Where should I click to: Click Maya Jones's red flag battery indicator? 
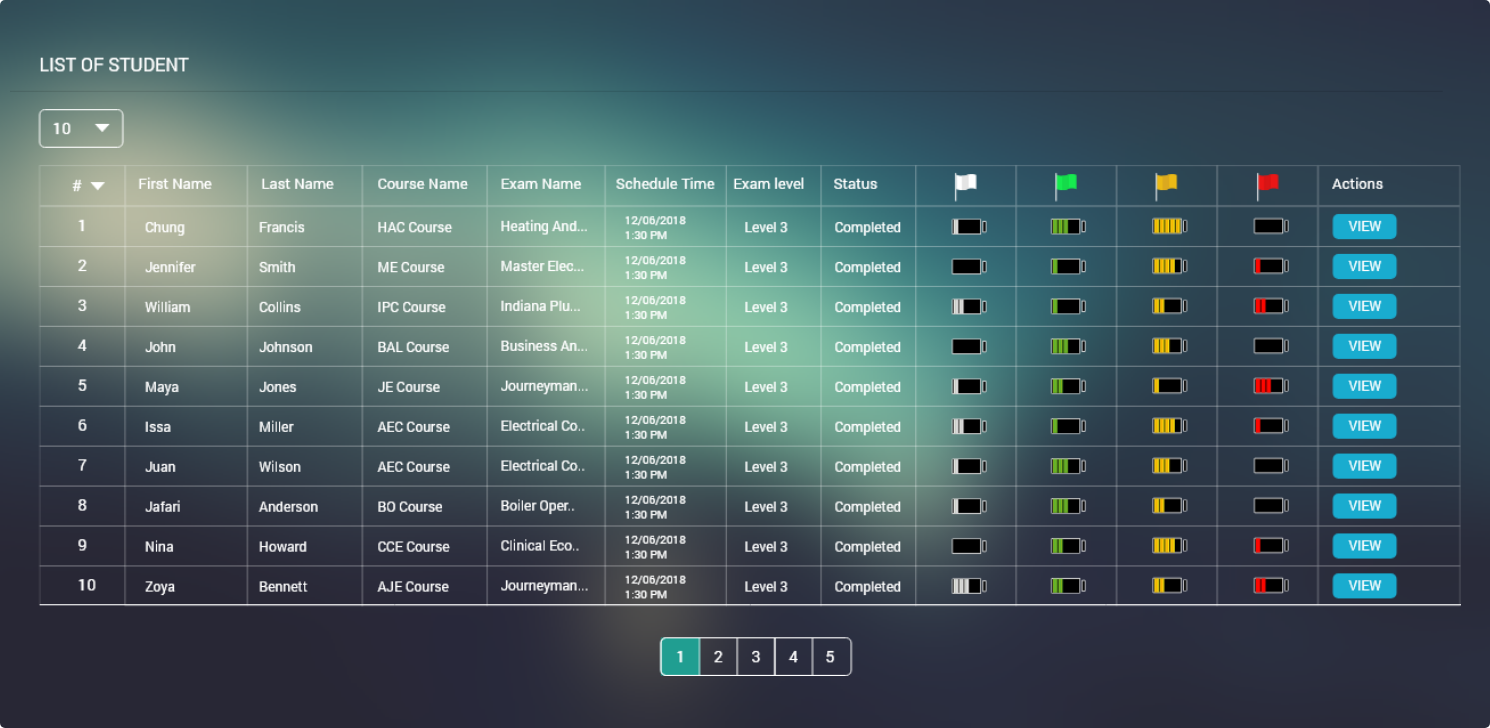coord(1270,386)
